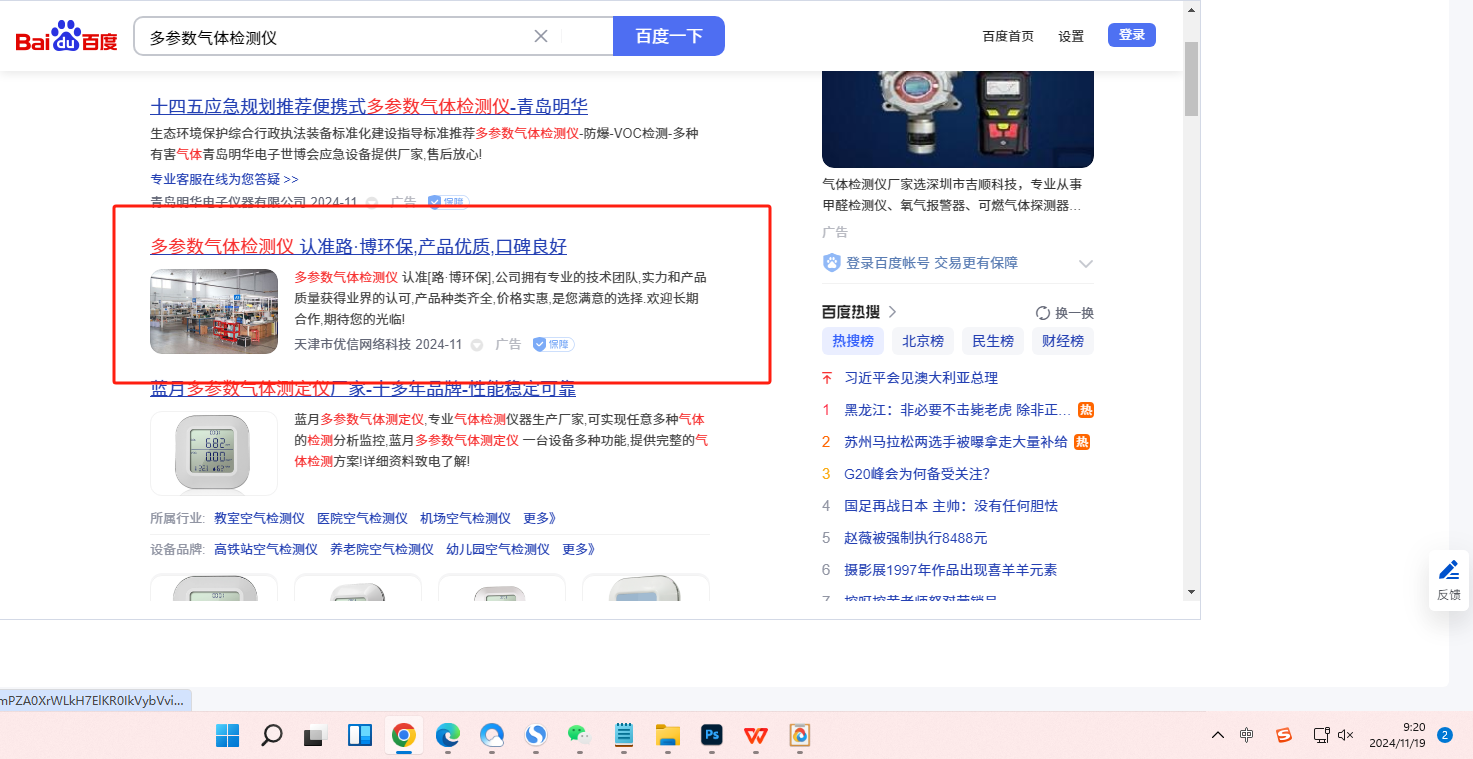Click 机场空气检测仪 link
This screenshot has width=1473, height=759.
coord(465,518)
